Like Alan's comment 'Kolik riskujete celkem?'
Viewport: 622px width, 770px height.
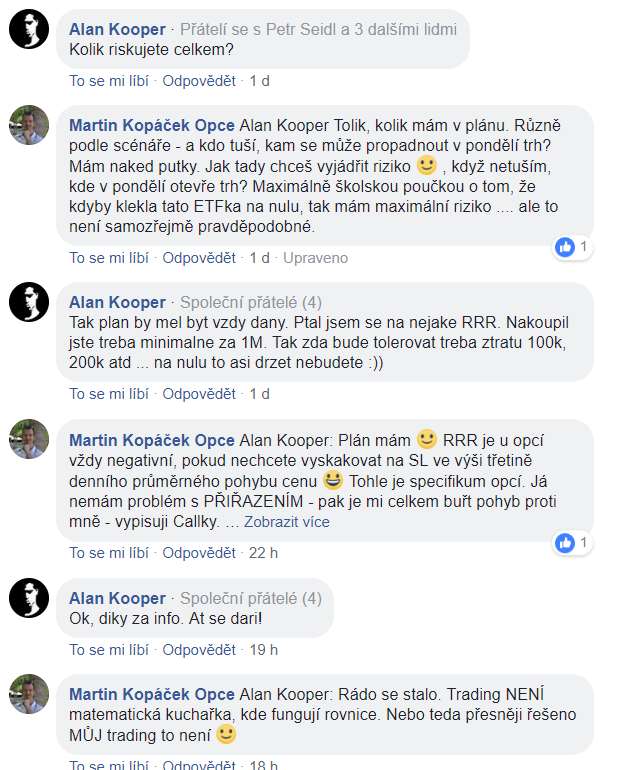[108, 81]
